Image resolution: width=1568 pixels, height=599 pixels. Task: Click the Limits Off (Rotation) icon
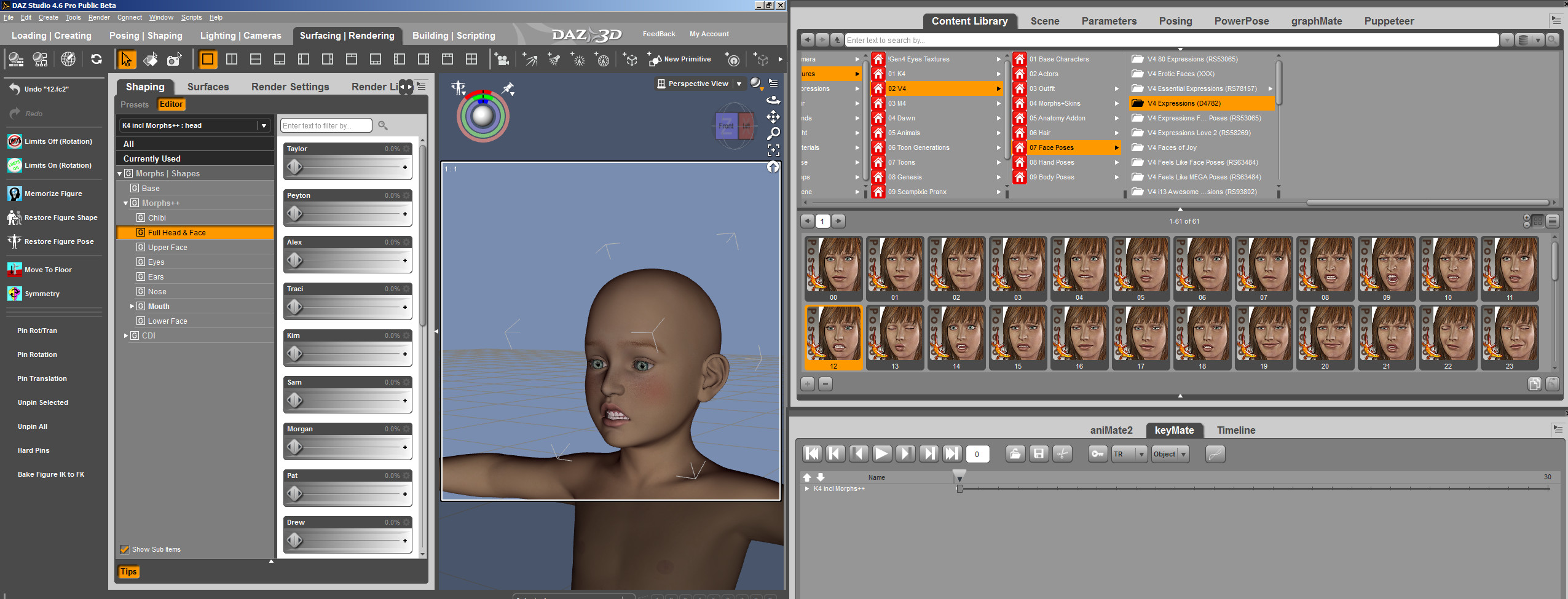pos(15,141)
